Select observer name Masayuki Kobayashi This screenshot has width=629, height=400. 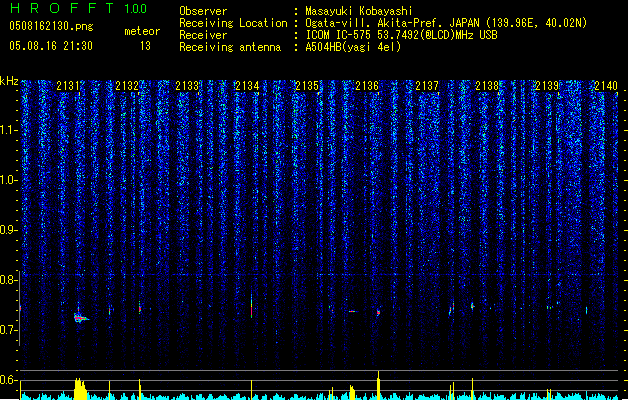pos(359,11)
